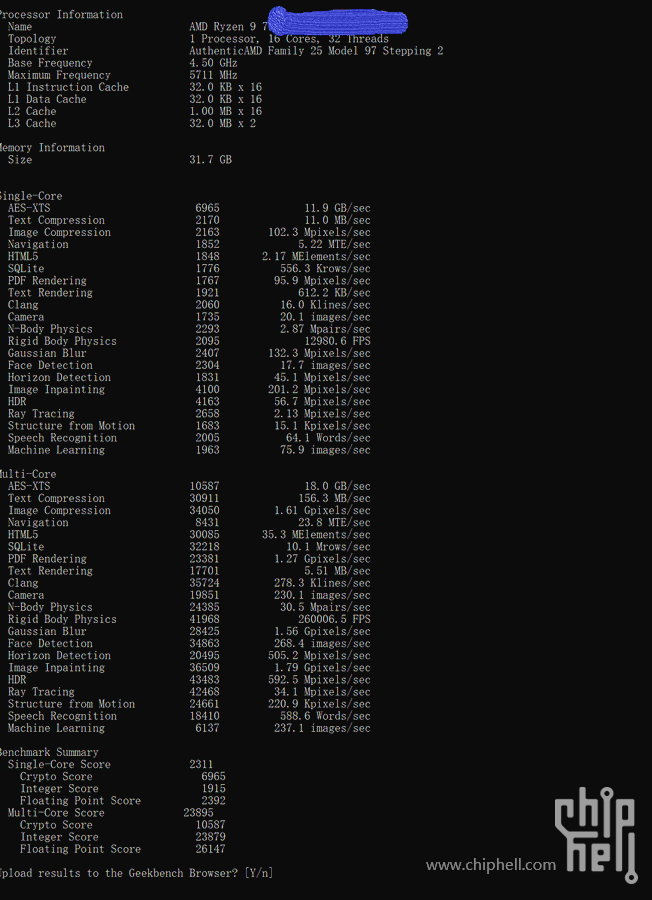Click the www.chiphell.com watermark text
The width and height of the screenshot is (652, 900).
click(x=490, y=865)
